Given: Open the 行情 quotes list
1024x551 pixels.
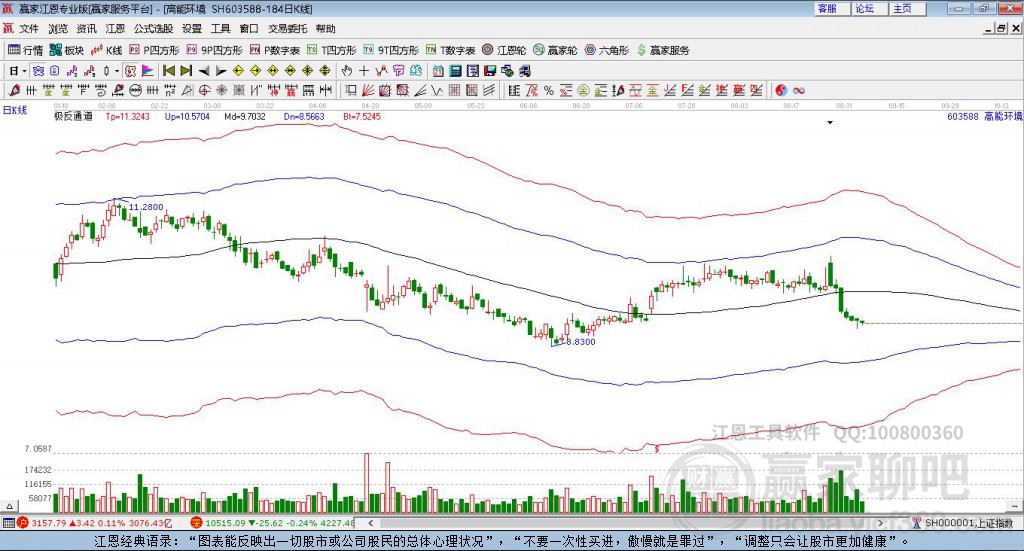Looking at the screenshot, I should (x=25, y=50).
